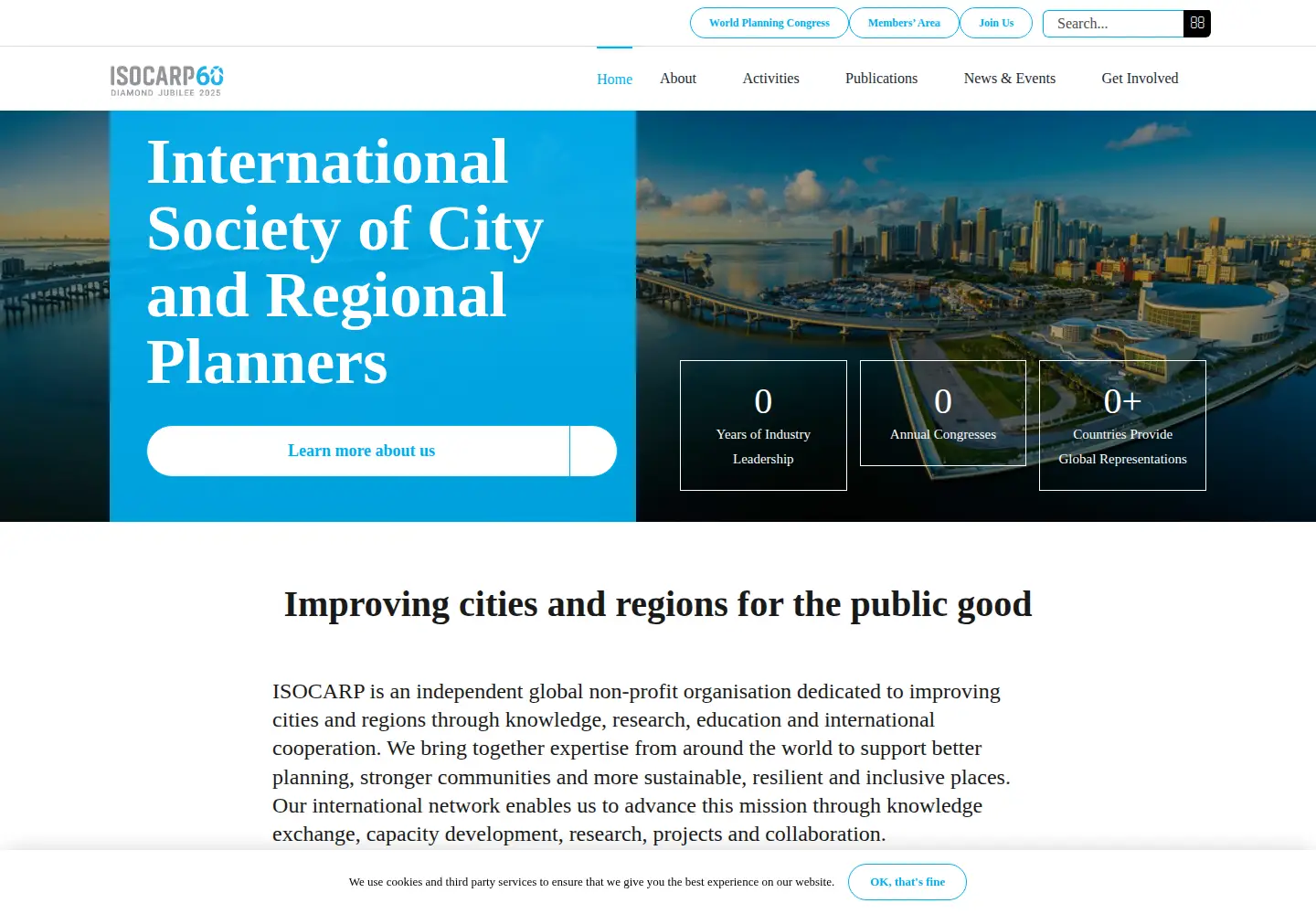Open the Get Involved menu
This screenshot has height=914, width=1316.
coord(1140,79)
